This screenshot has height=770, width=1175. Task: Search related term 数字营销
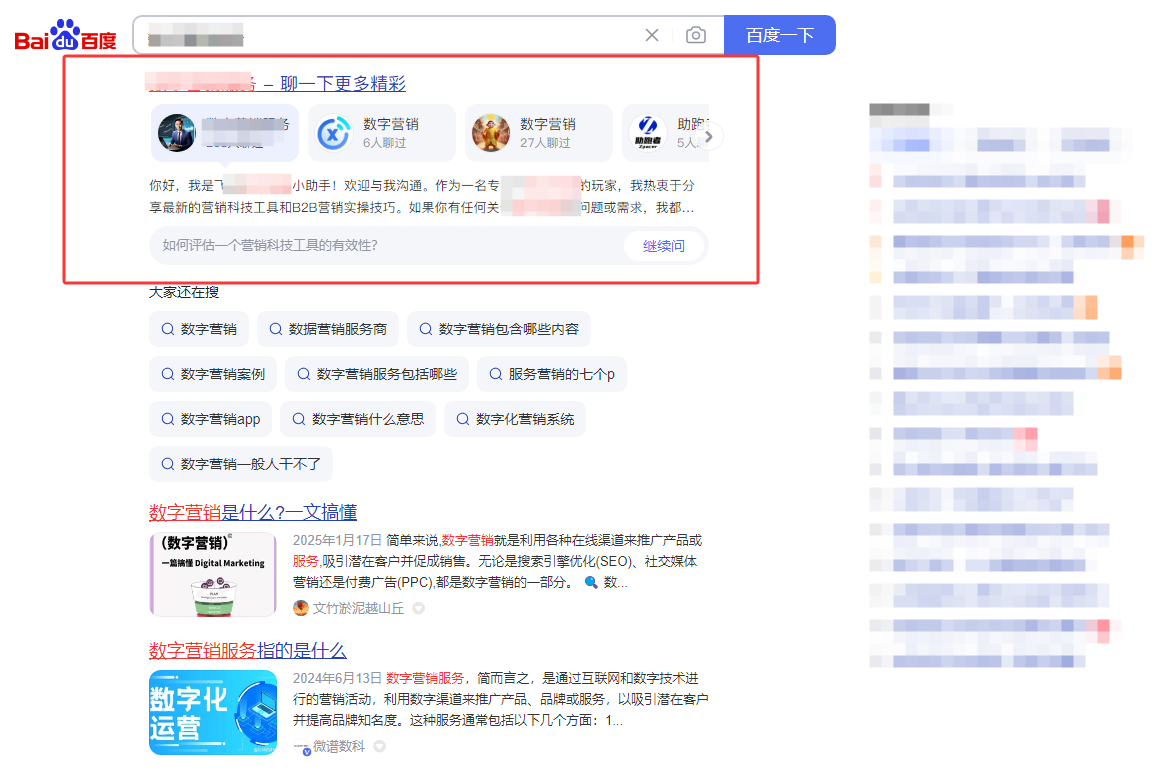click(199, 329)
